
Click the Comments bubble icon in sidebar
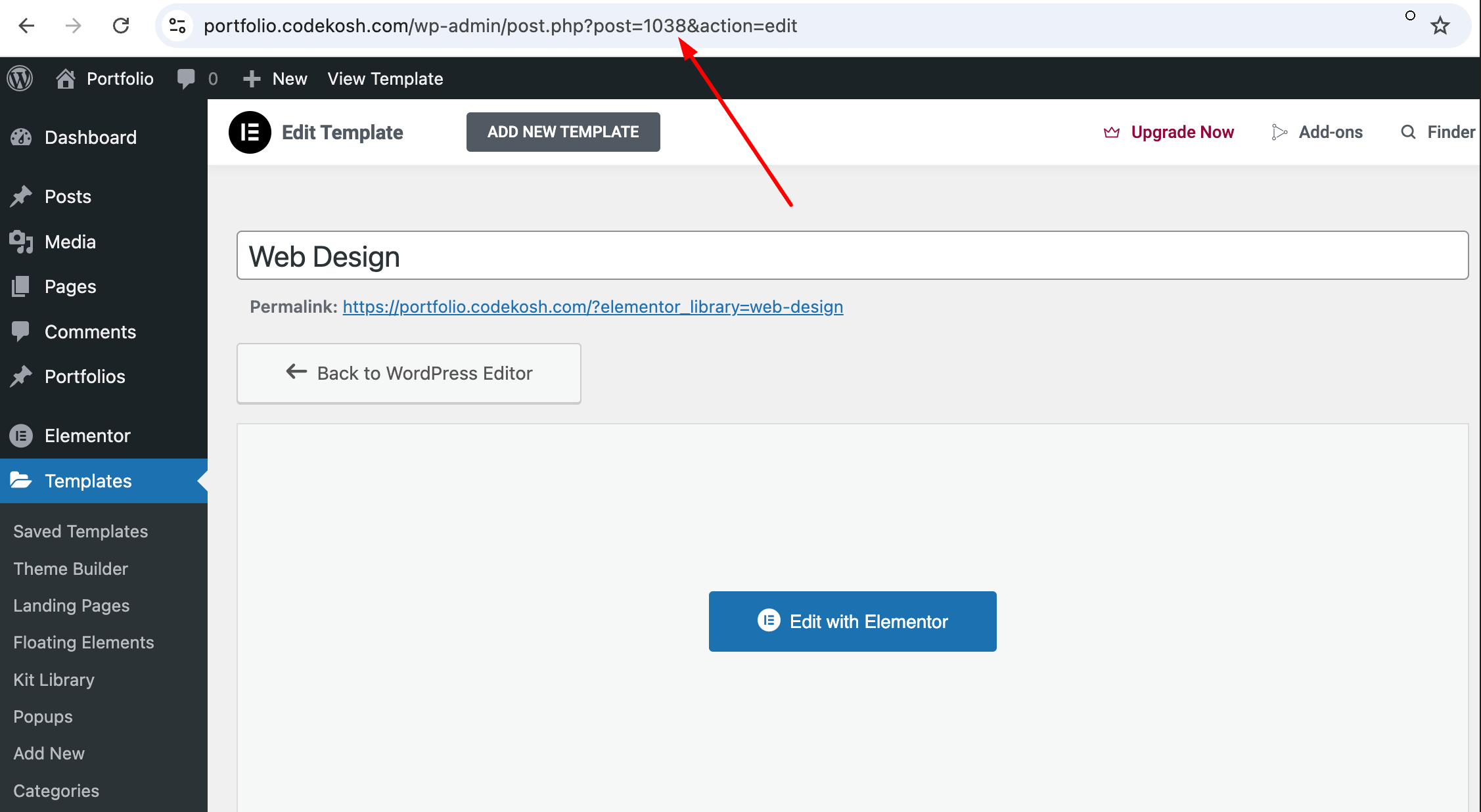click(x=21, y=332)
